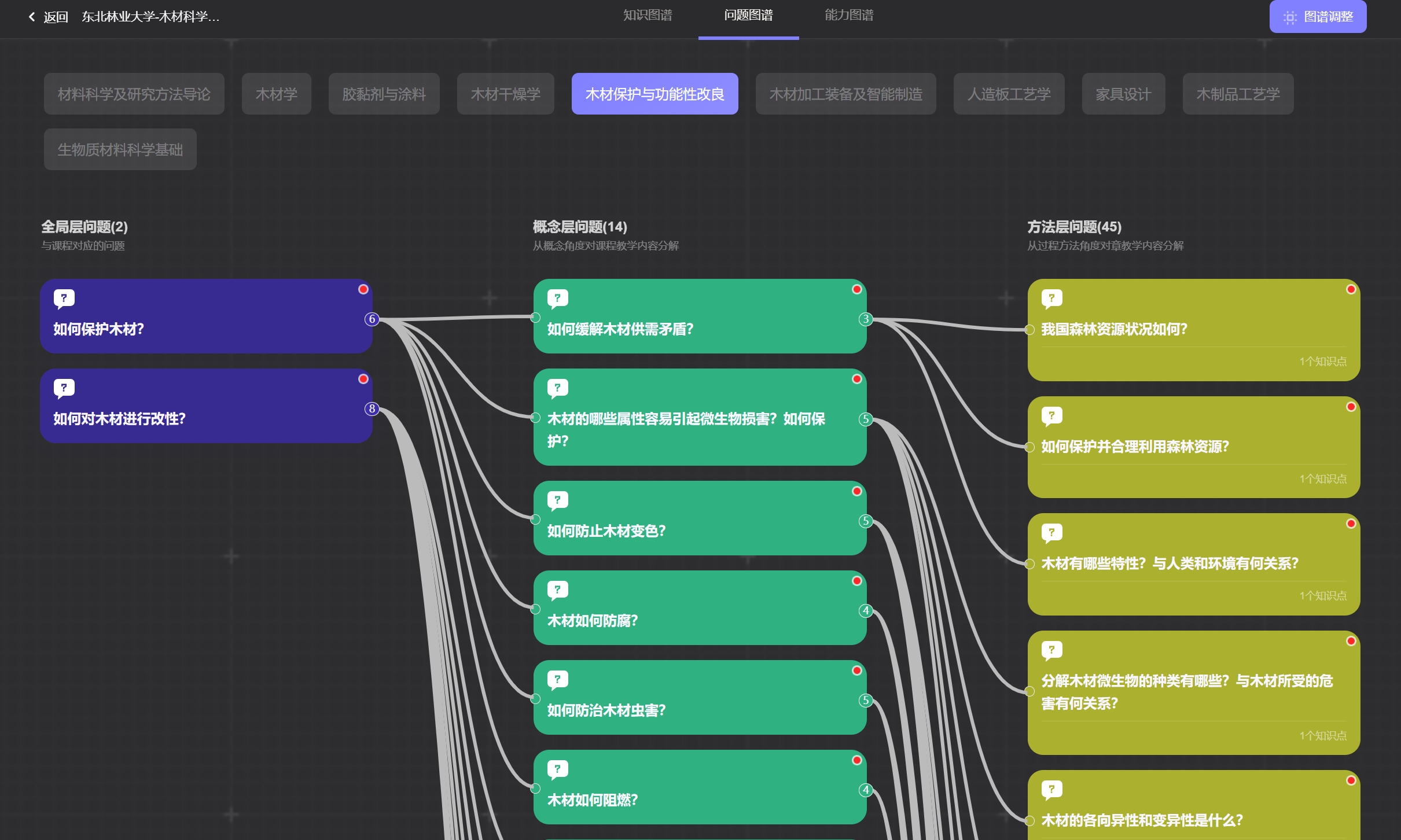The width and height of the screenshot is (1401, 840).
Task: Toggle red dot on 木材有哪些特性 card
Action: (1351, 524)
